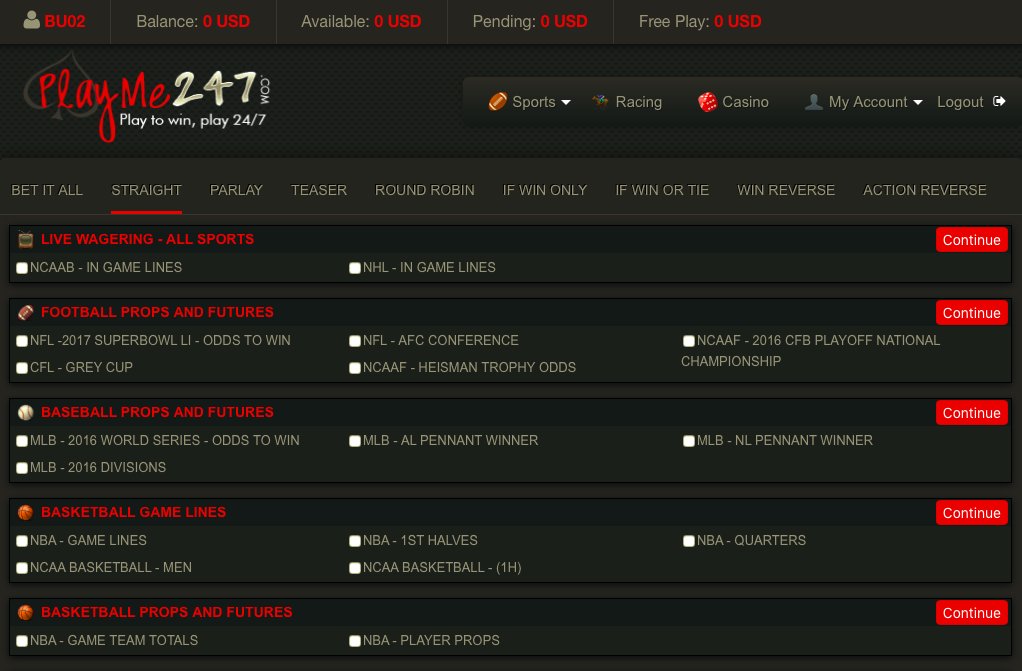Click Continue for Basketball Game Lines
Viewport: 1022px width, 671px height.
971,513
